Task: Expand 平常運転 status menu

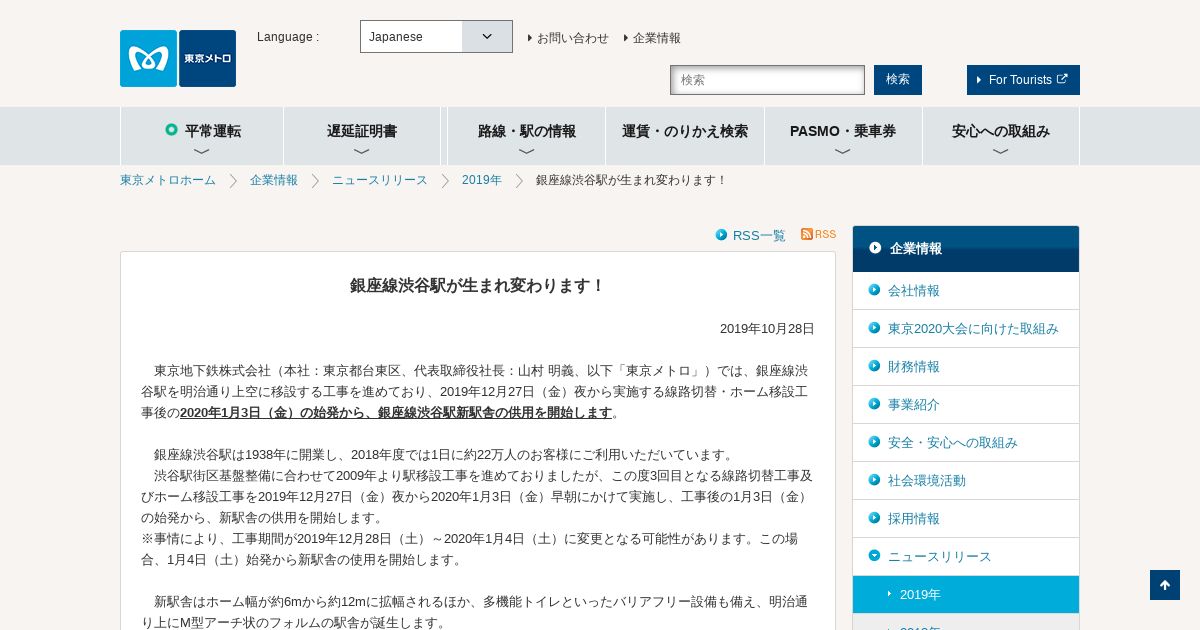Action: coord(202,136)
